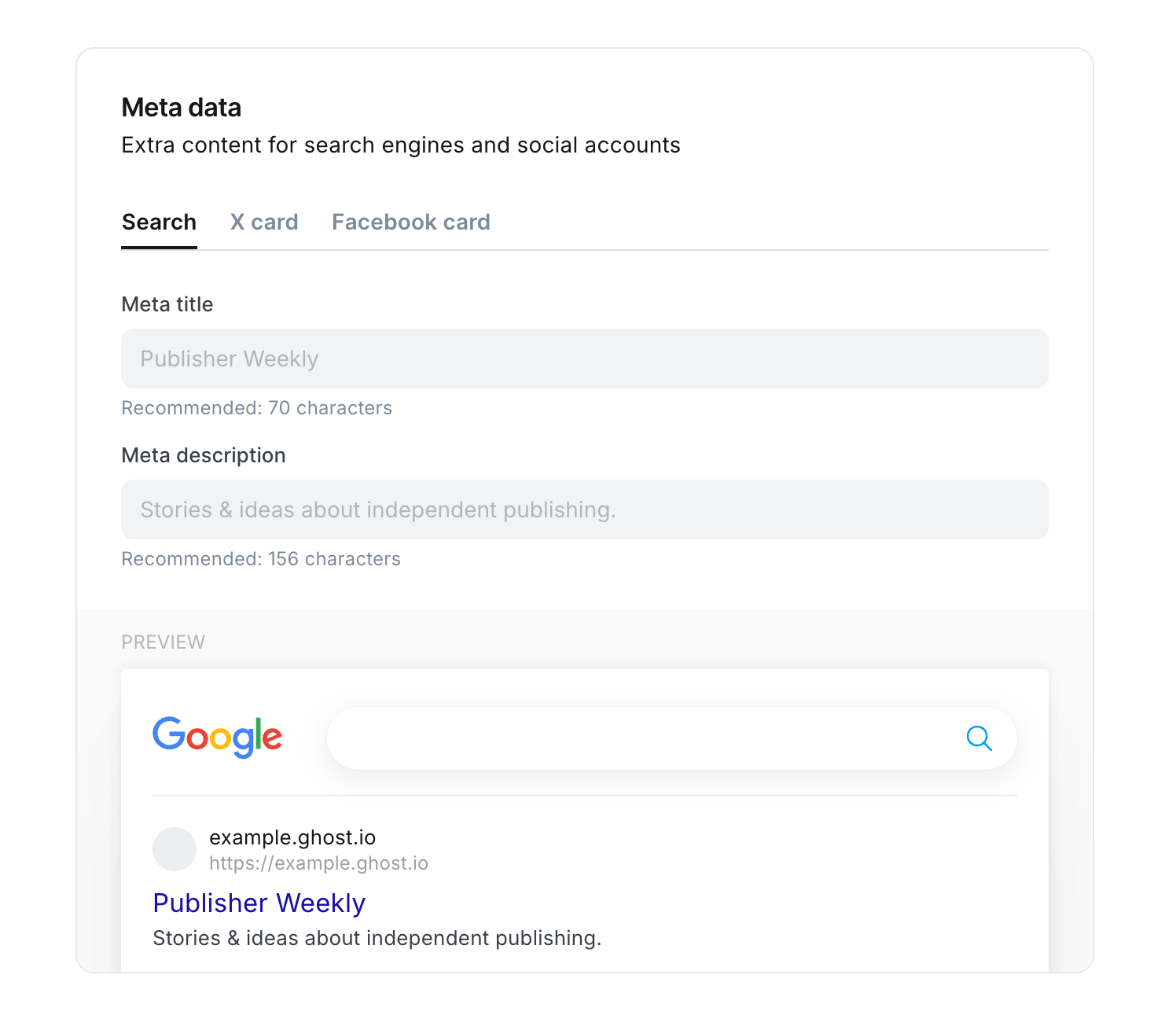Click the preview description snippet text

(x=377, y=938)
